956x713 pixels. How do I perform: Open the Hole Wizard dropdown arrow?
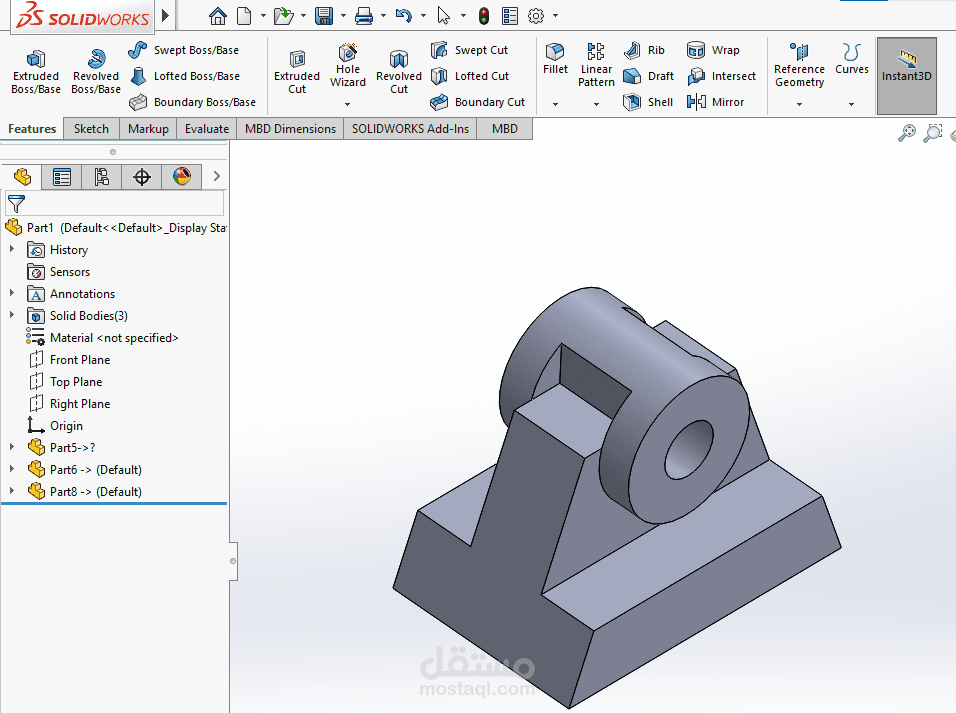click(348, 104)
